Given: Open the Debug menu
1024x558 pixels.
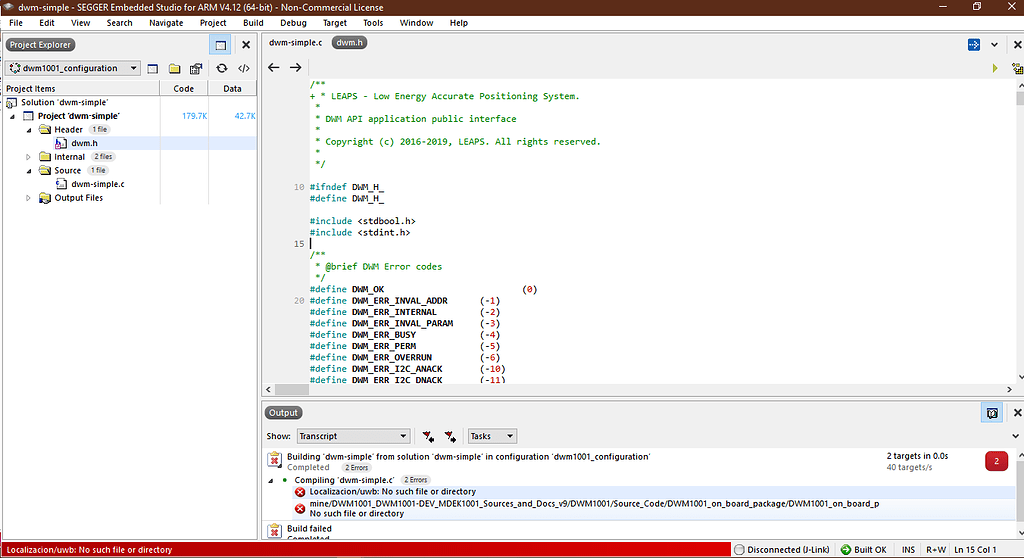Looking at the screenshot, I should 293,23.
